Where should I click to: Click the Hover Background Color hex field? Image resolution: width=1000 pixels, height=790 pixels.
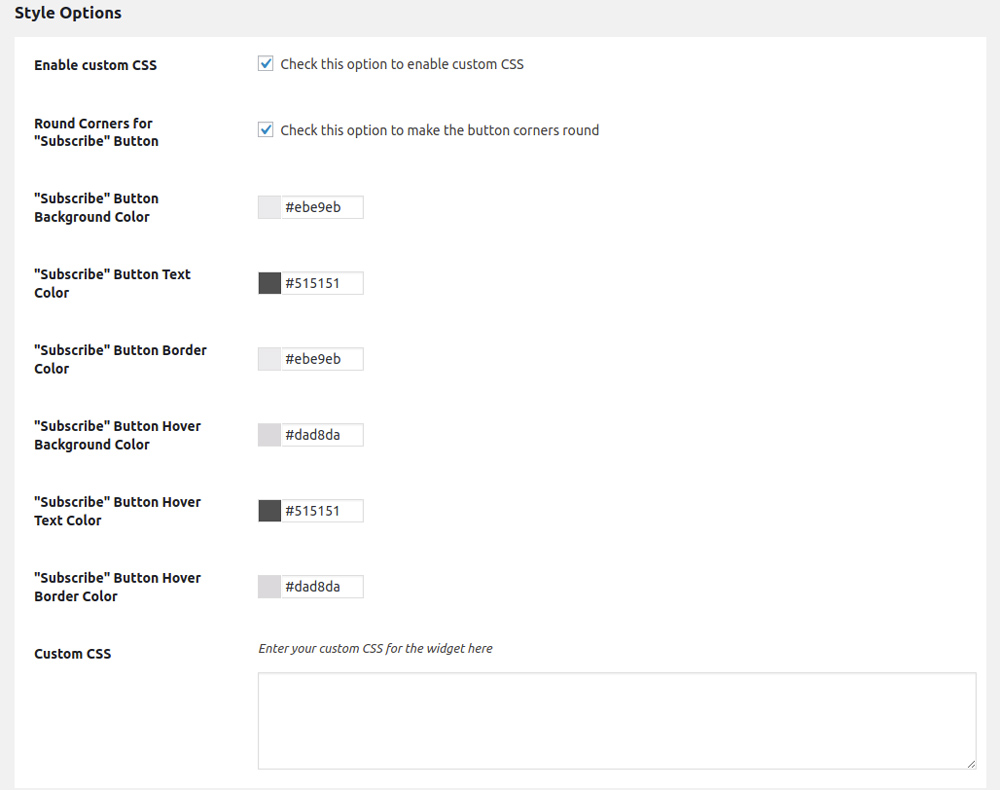321,435
